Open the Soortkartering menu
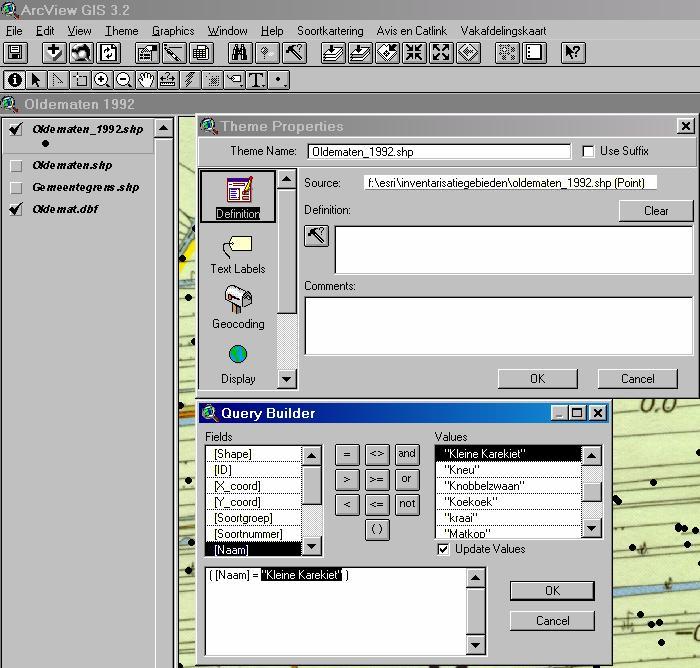Viewport: 700px width, 668px height. click(330, 31)
